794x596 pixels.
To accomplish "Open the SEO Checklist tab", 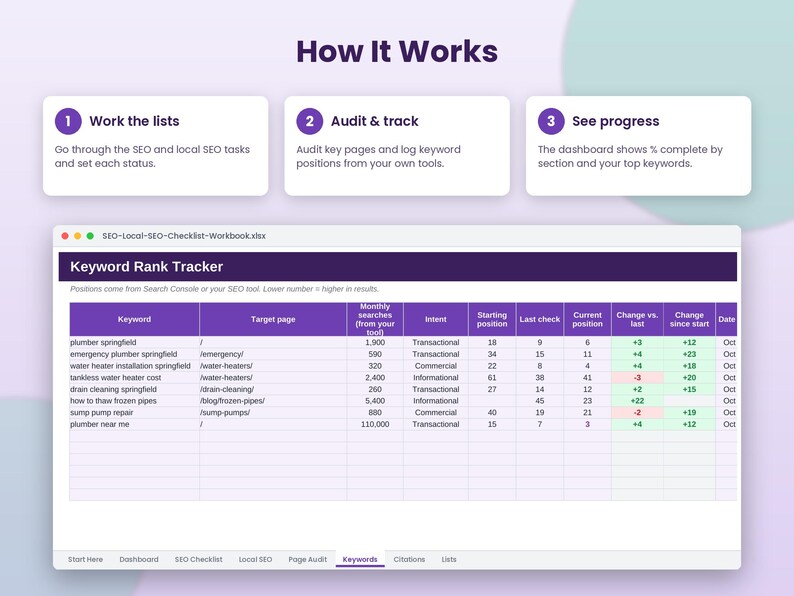I will coord(198,559).
